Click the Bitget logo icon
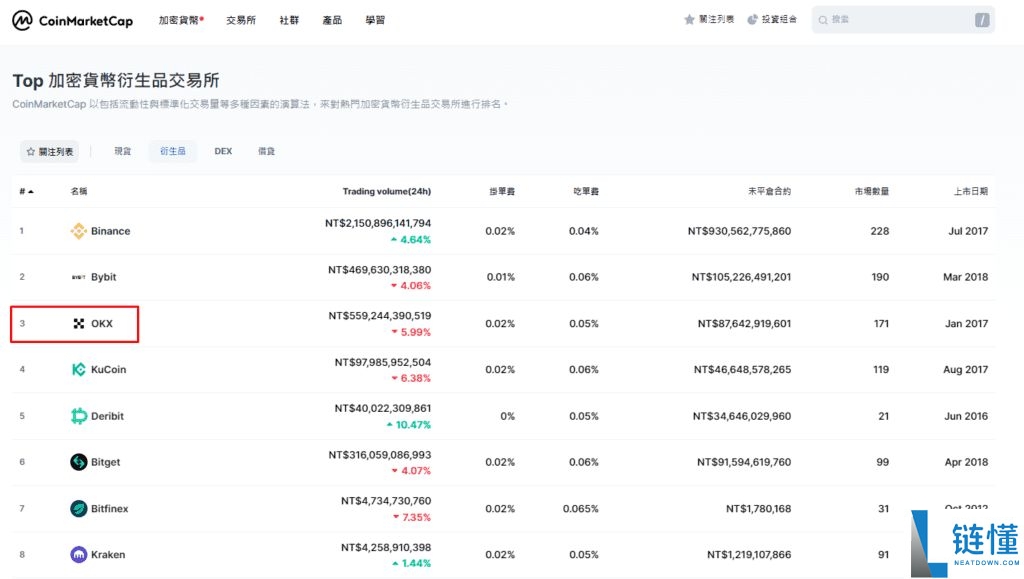1024x579 pixels. click(78, 462)
